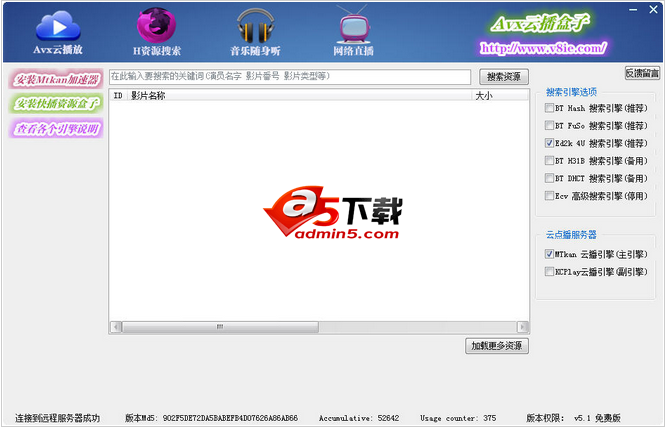The height and width of the screenshot is (427, 666).
Task: Click the horizontal scrollbar right arrow
Action: pos(522,327)
